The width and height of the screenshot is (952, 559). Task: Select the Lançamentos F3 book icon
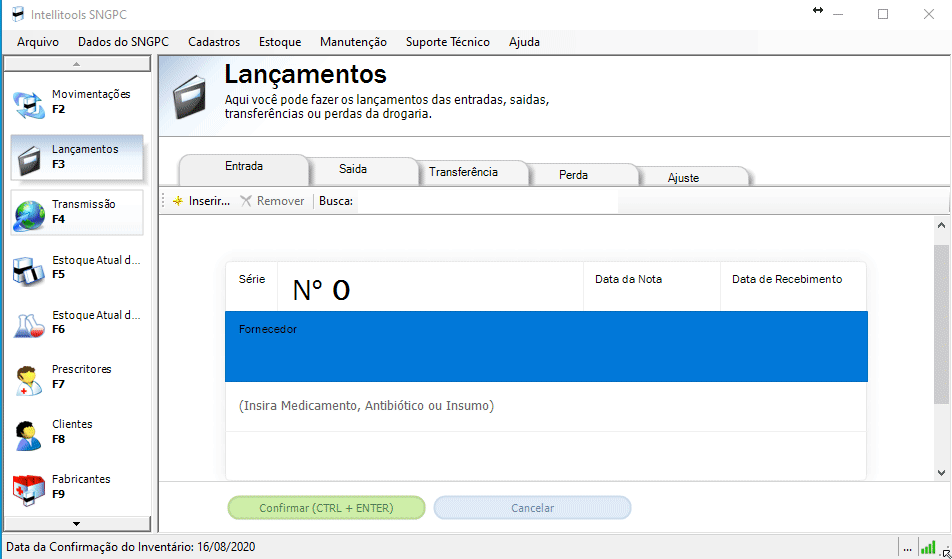pos(29,159)
